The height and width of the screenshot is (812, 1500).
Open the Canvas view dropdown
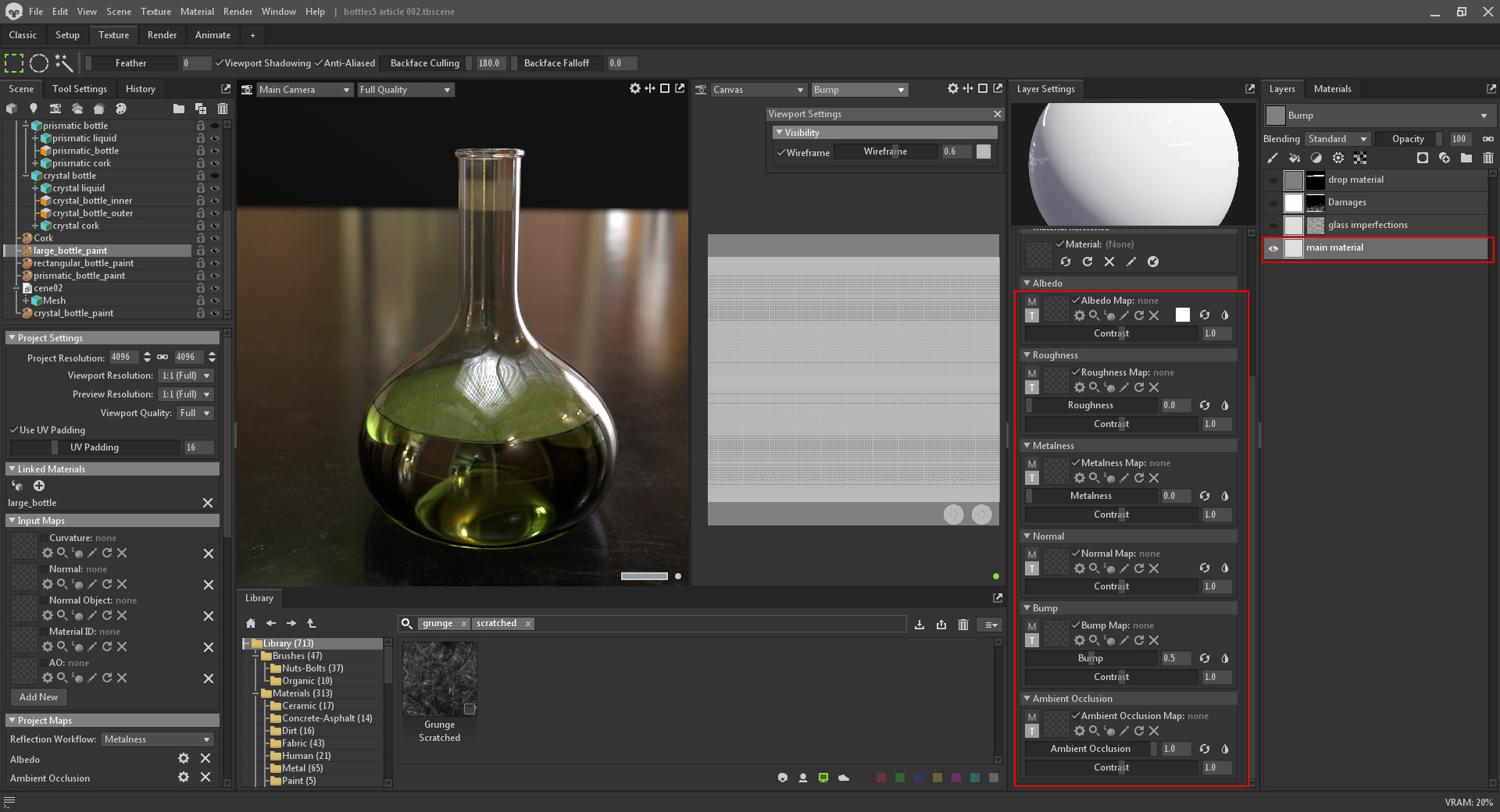[758, 90]
